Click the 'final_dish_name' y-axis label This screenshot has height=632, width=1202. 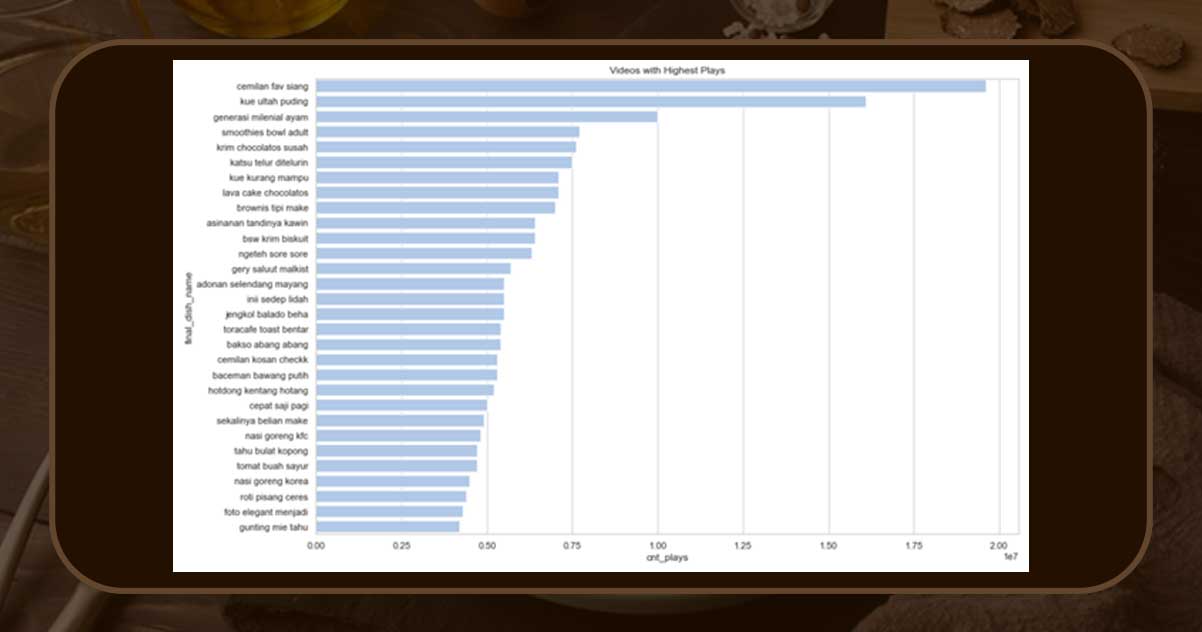click(187, 307)
